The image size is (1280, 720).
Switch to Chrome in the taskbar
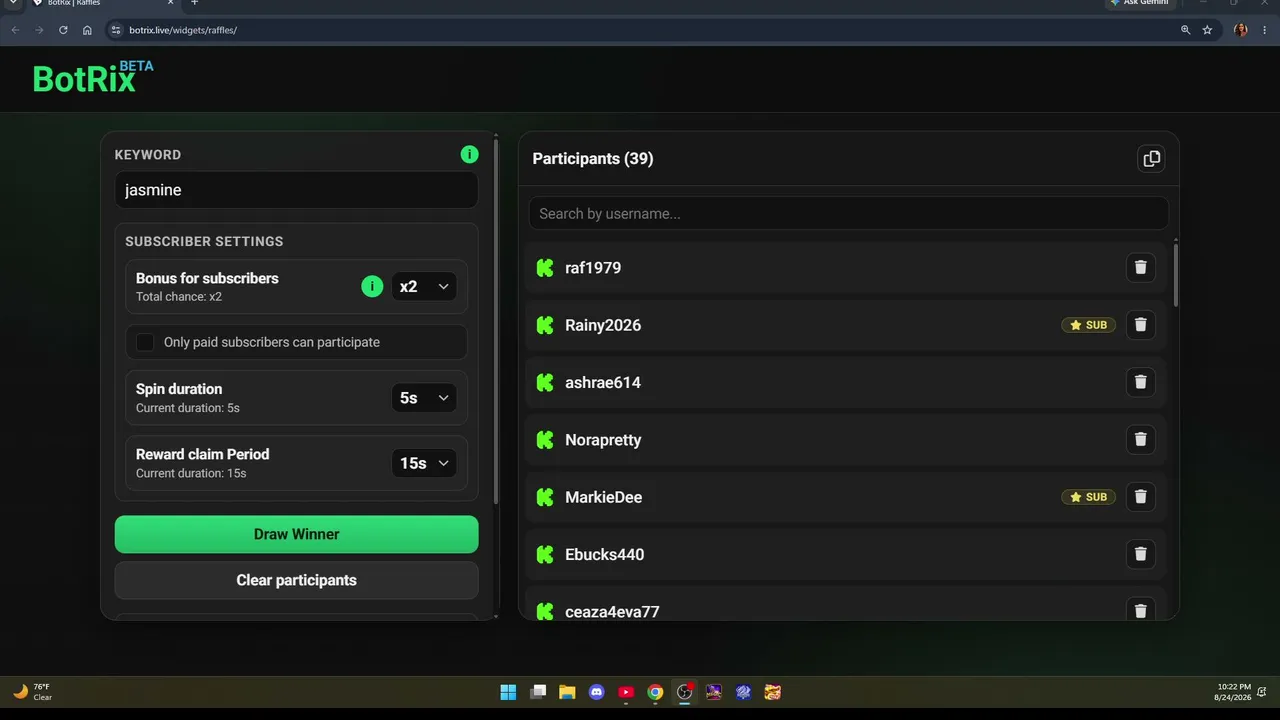click(655, 692)
